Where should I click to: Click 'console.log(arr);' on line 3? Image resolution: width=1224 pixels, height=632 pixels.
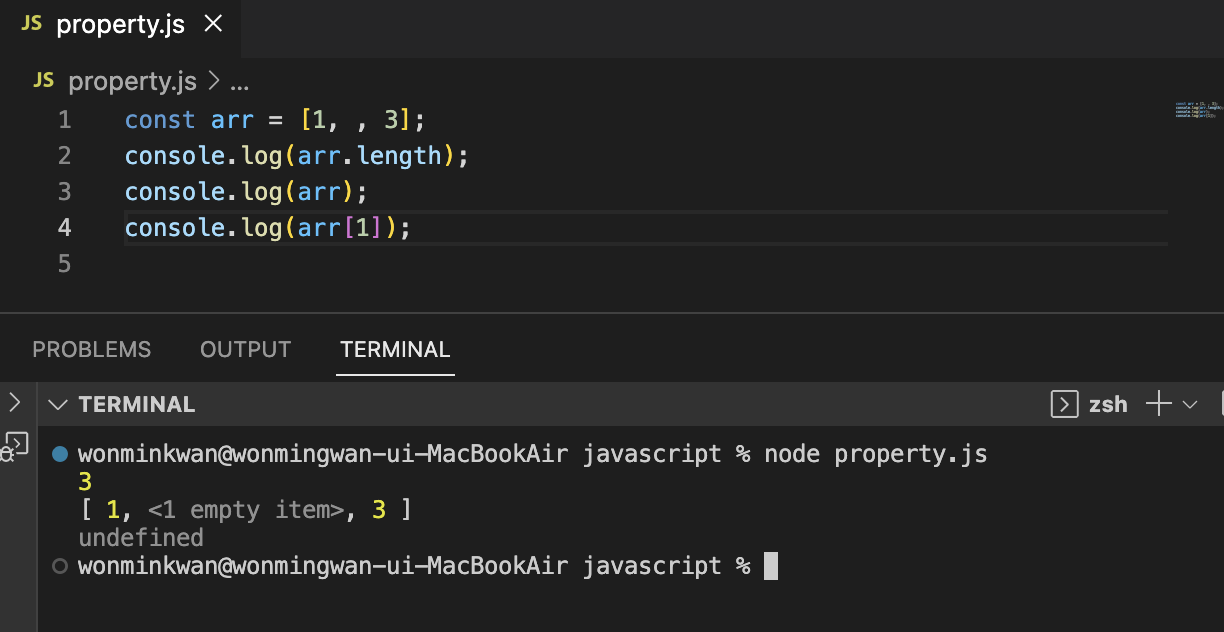[x=247, y=192]
